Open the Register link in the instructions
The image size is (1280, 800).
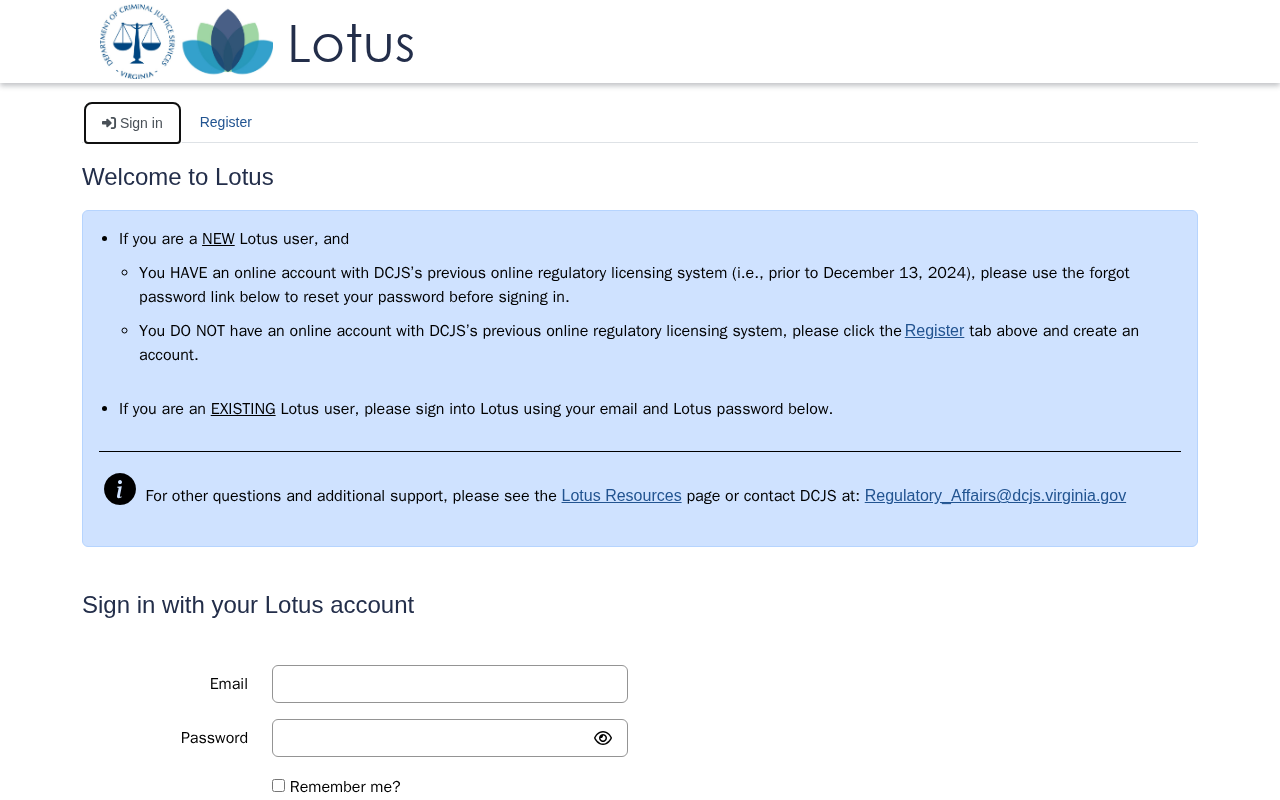935,331
